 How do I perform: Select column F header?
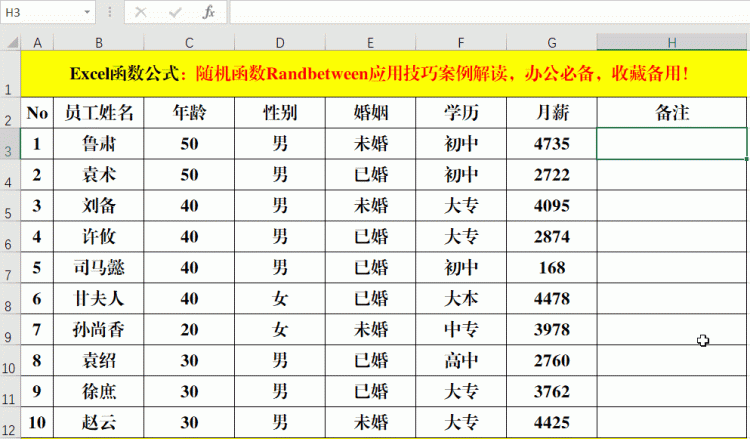461,43
